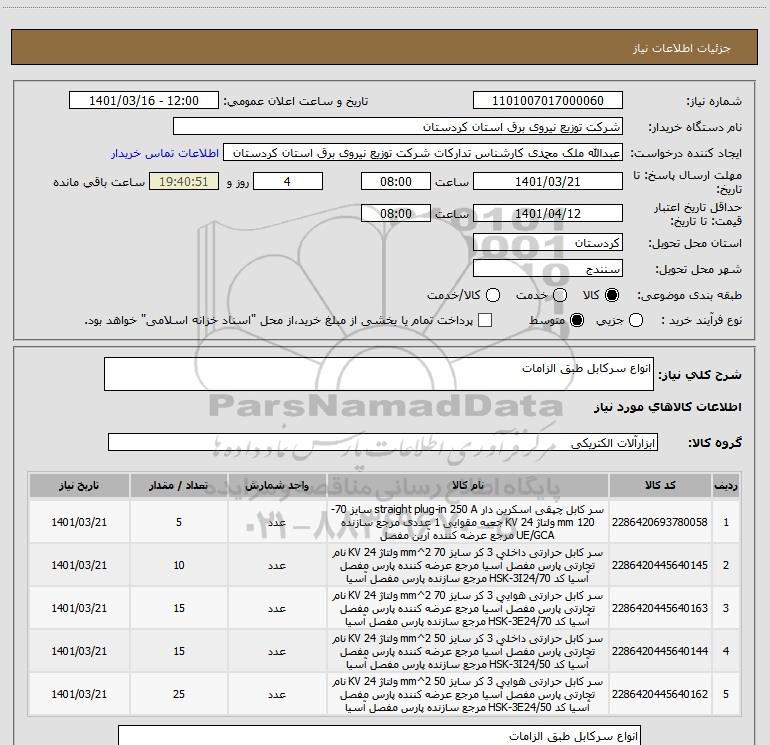Click the price validity time 08:00 field
Viewport: 770px width, 745px height.
[x=396, y=213]
